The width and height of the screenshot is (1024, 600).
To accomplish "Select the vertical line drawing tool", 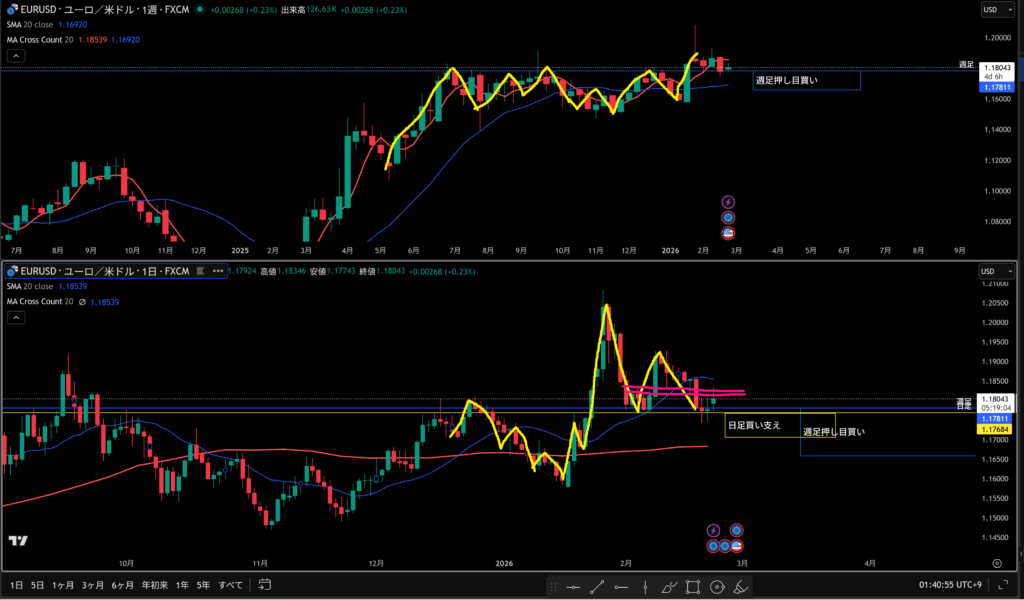I will [645, 585].
